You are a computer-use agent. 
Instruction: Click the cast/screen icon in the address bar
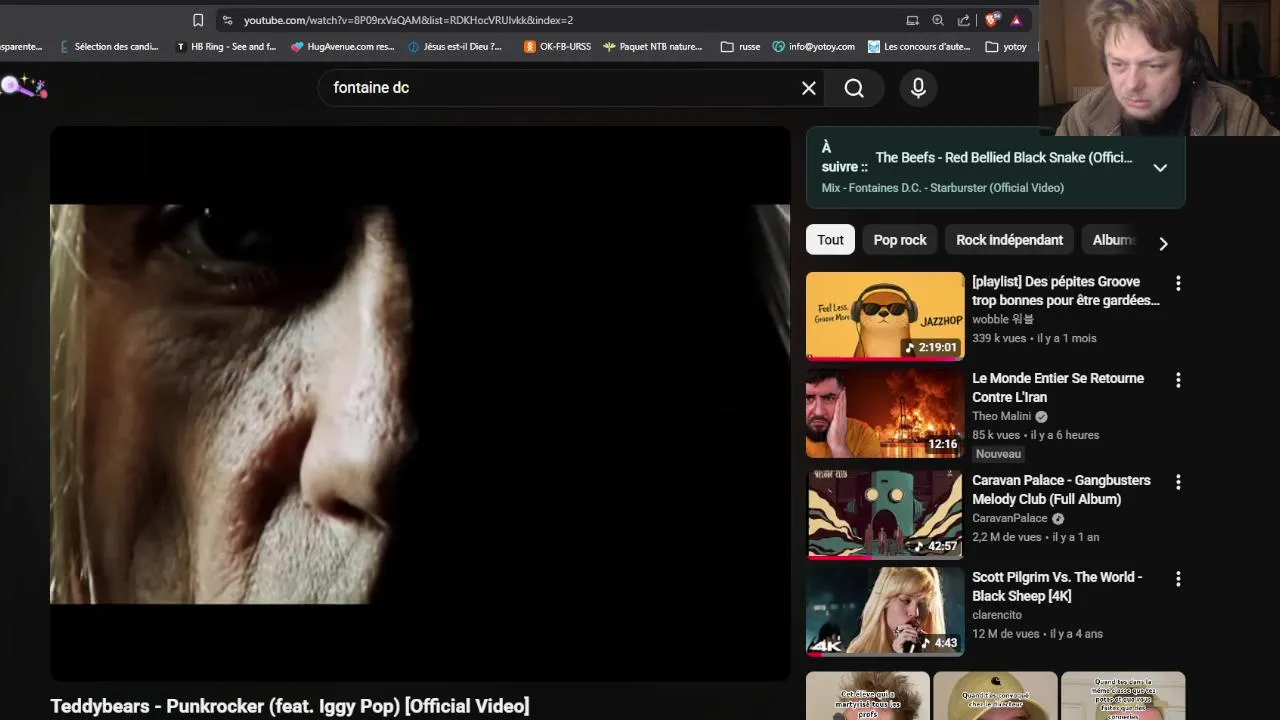coord(912,20)
